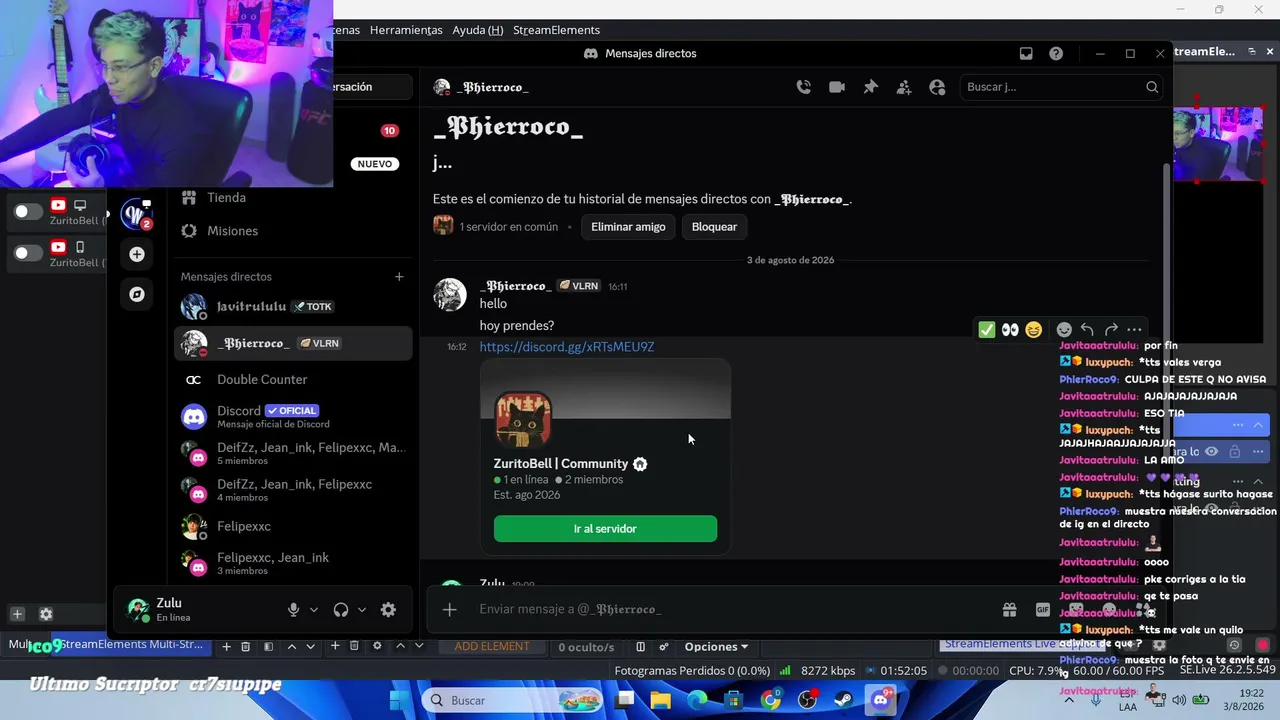Click Eliminar amigo button
The height and width of the screenshot is (720, 1280).
pyautogui.click(x=628, y=227)
